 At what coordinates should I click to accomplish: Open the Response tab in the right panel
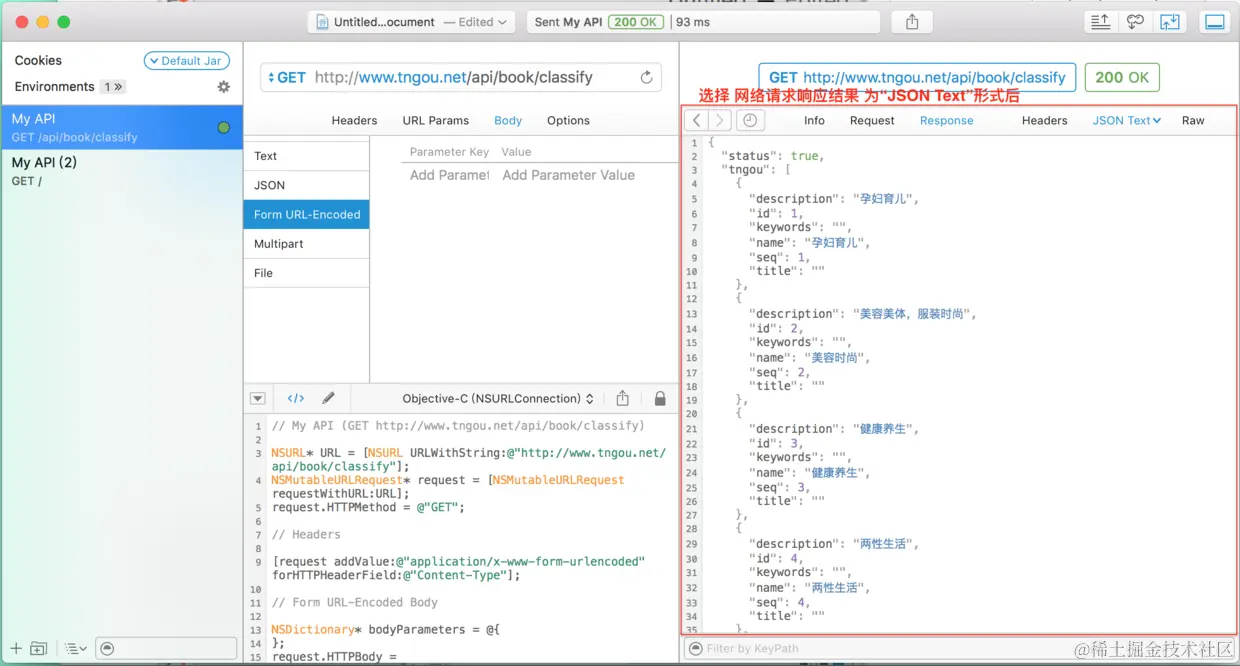(945, 120)
